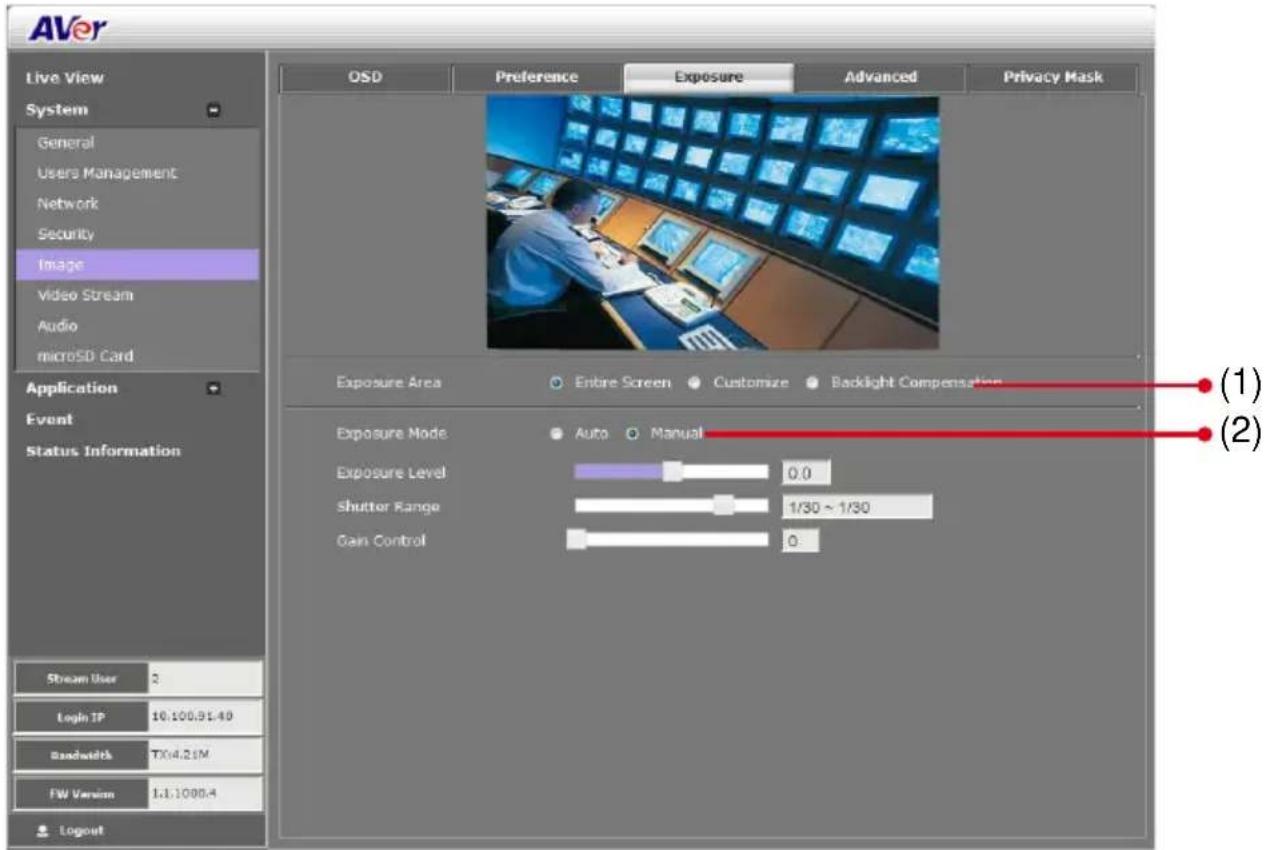Image resolution: width=1270 pixels, height=850 pixels.
Task: Click the Shutter Range slider handle
Action: (725, 506)
